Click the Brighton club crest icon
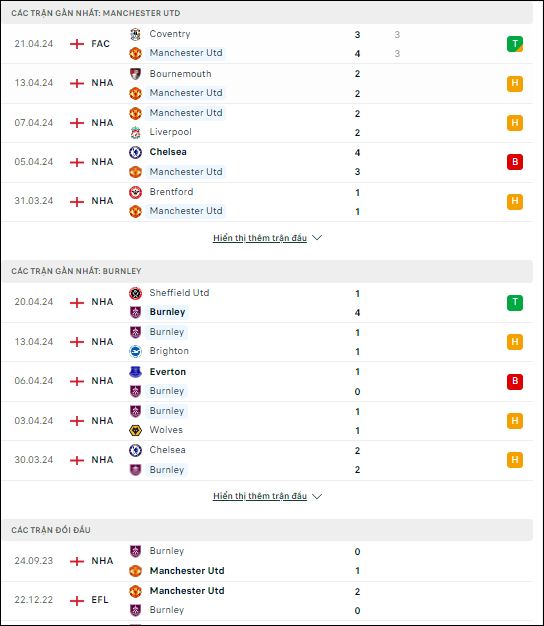544x626 pixels. point(135,351)
